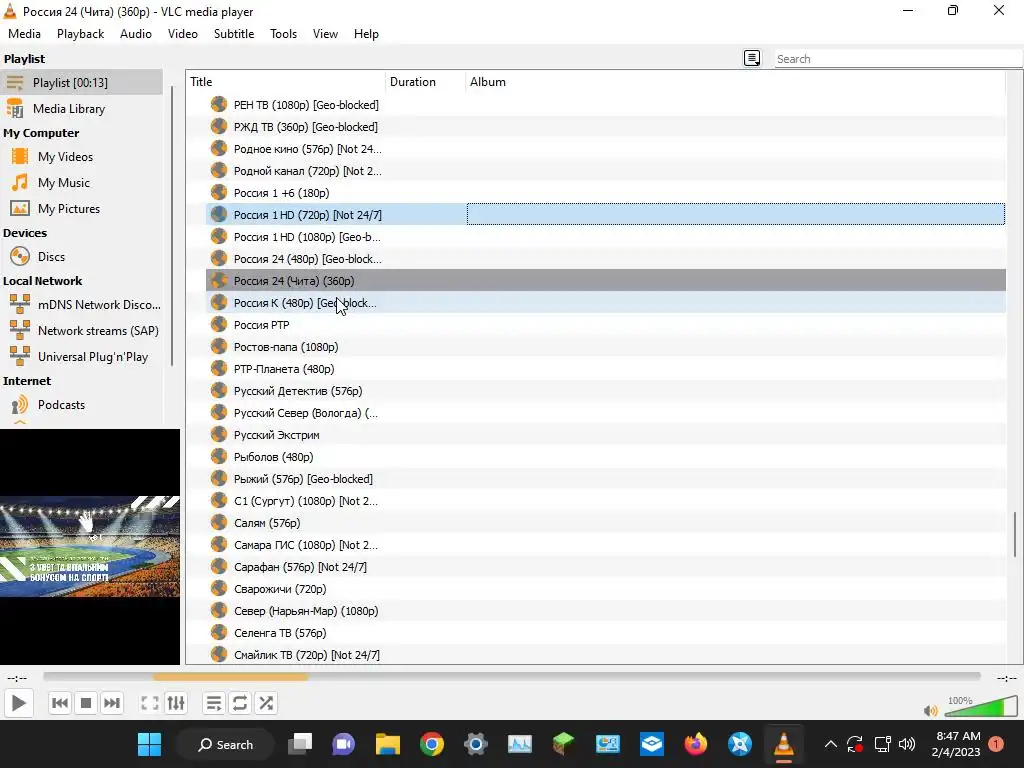This screenshot has width=1024, height=768.
Task: Toggle fullscreen video mode
Action: coord(150,703)
